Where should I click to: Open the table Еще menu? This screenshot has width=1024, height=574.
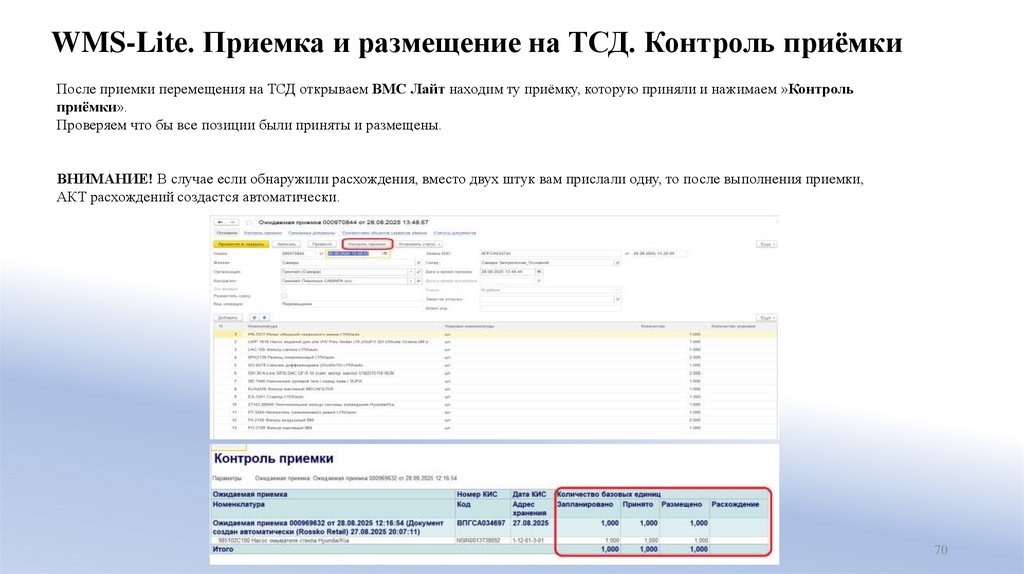click(x=766, y=317)
